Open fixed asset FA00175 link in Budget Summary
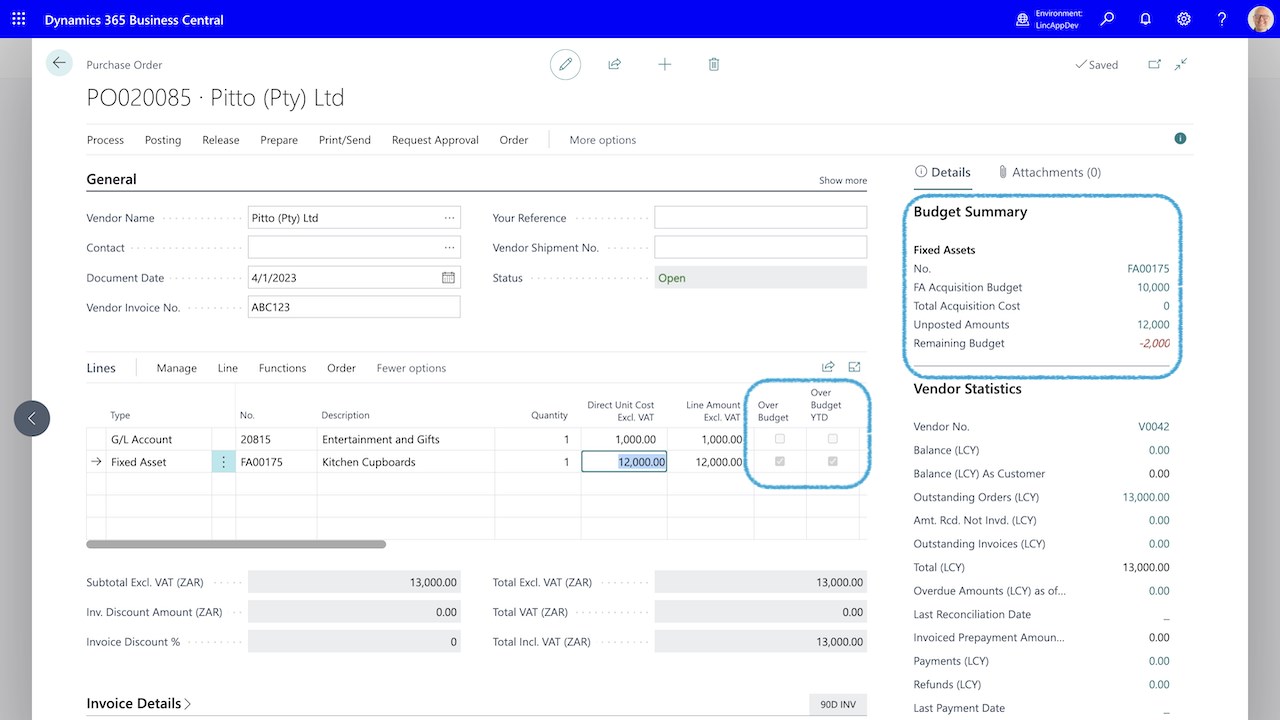This screenshot has width=1280, height=720. click(1148, 269)
